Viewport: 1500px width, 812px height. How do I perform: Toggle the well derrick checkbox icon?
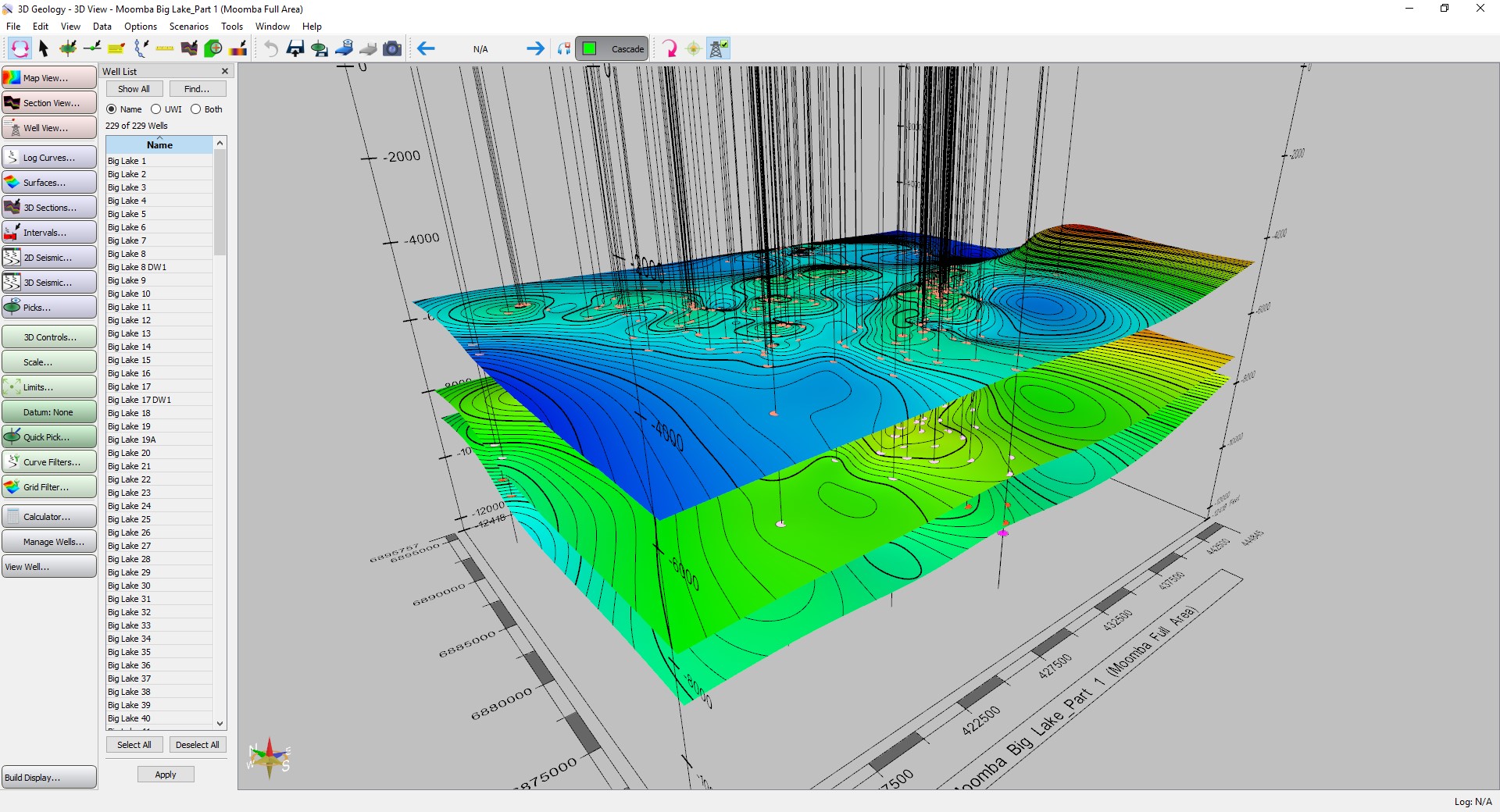click(x=717, y=48)
